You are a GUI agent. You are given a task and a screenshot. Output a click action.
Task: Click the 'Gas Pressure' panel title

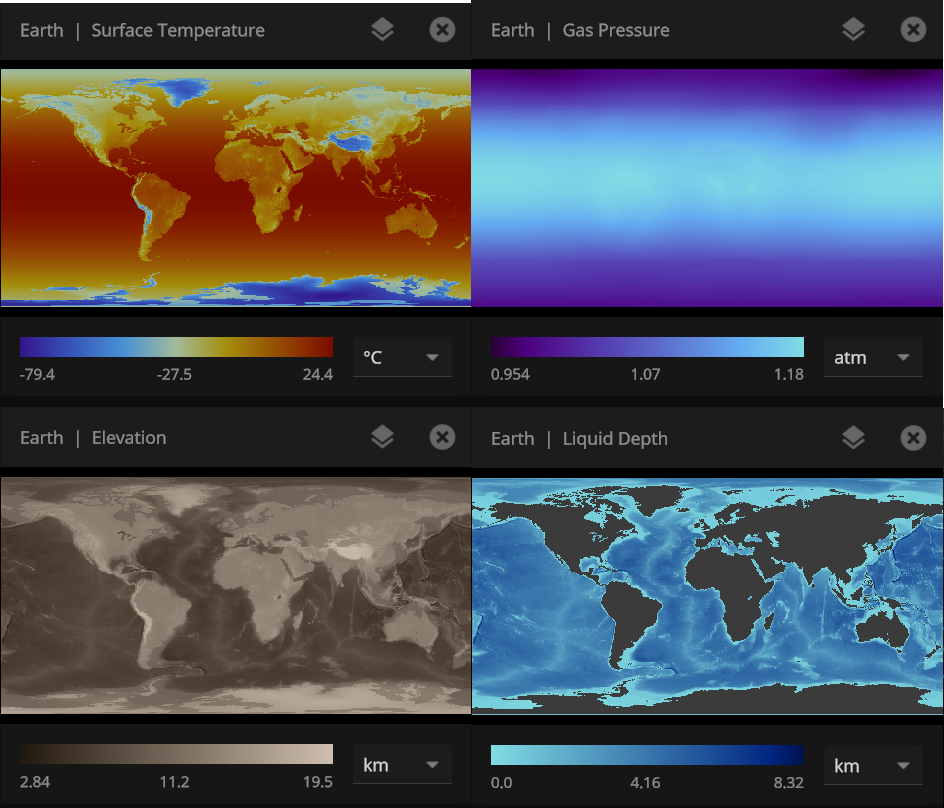click(x=616, y=30)
